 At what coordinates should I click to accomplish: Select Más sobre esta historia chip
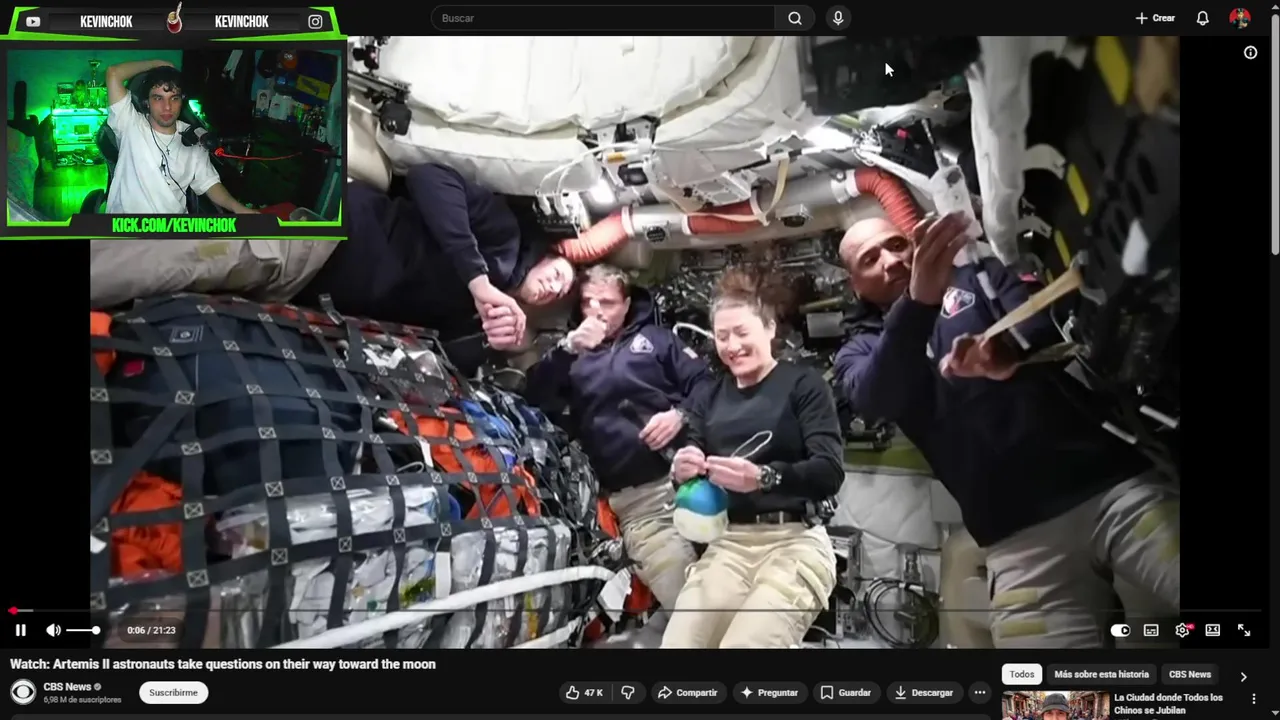coord(1102,674)
